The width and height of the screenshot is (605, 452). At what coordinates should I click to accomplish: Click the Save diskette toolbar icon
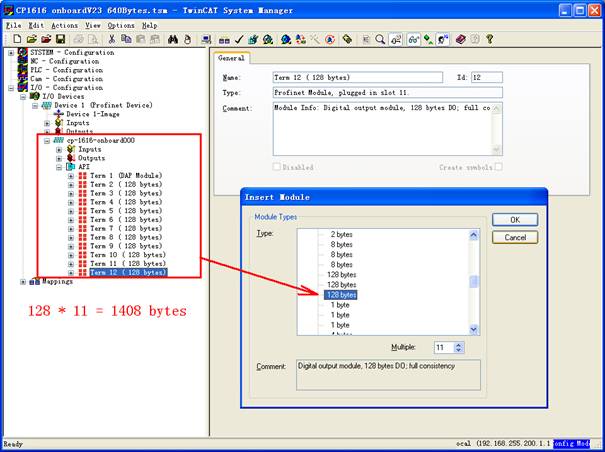60,39
